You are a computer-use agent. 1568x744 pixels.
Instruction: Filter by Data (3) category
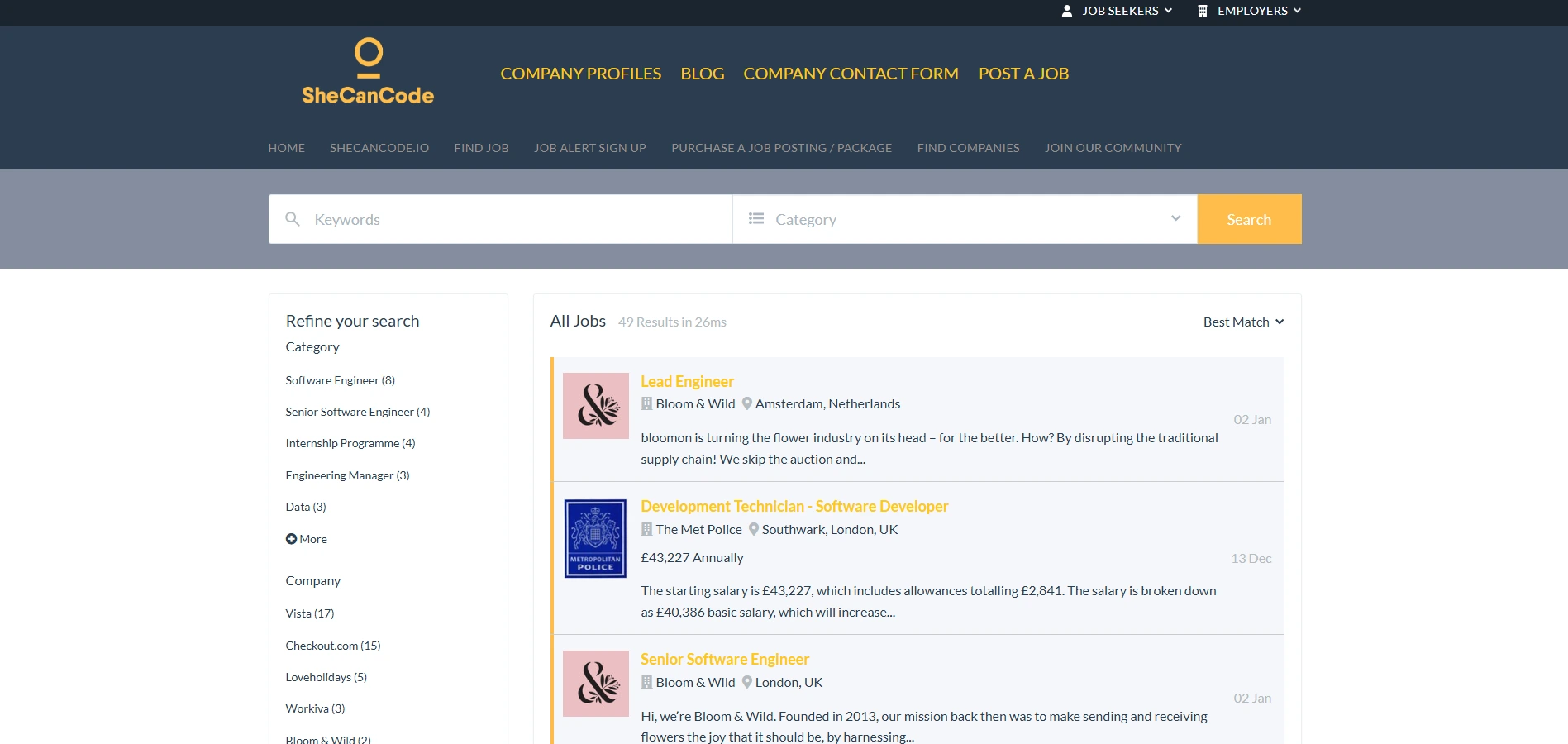point(306,507)
